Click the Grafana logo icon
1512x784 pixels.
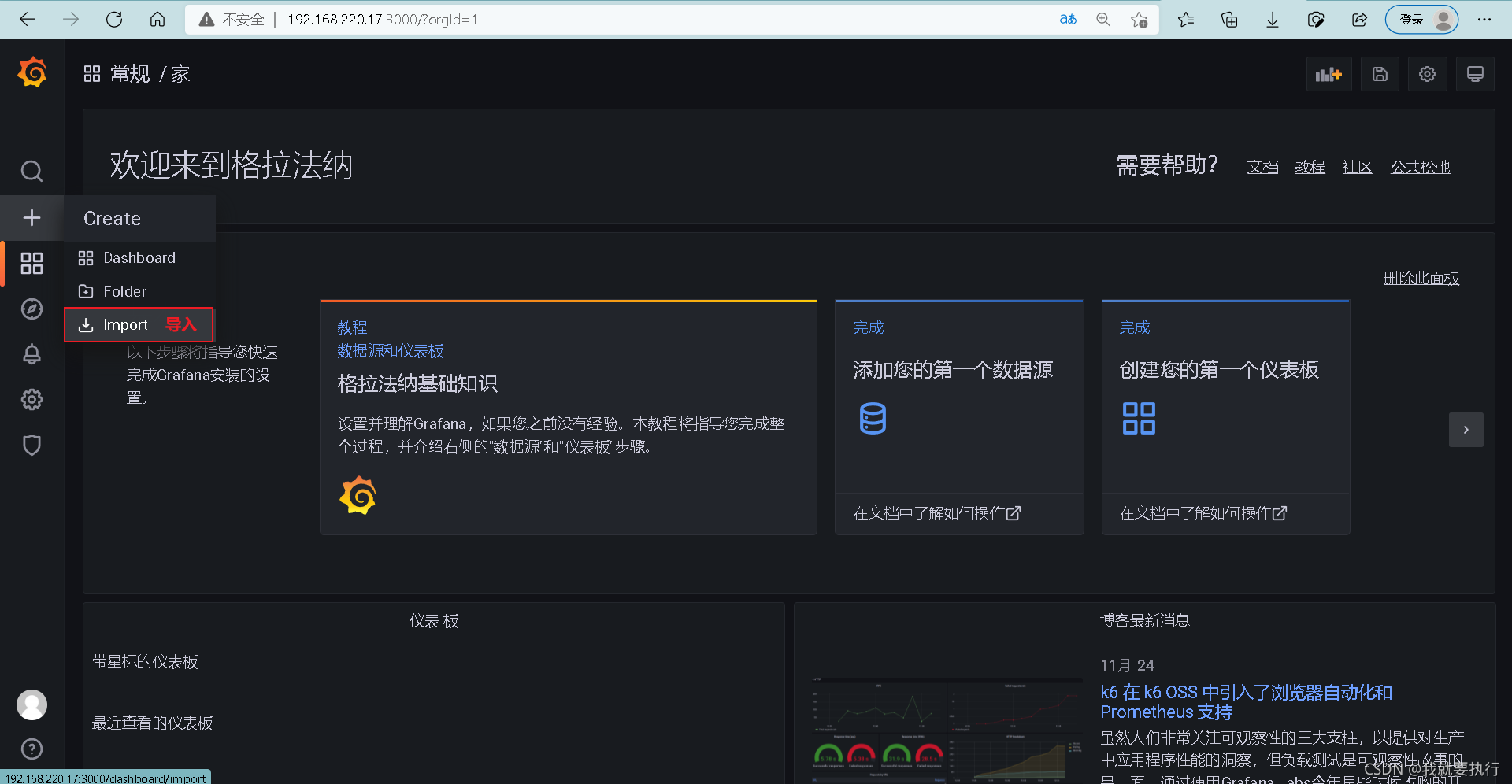point(32,72)
